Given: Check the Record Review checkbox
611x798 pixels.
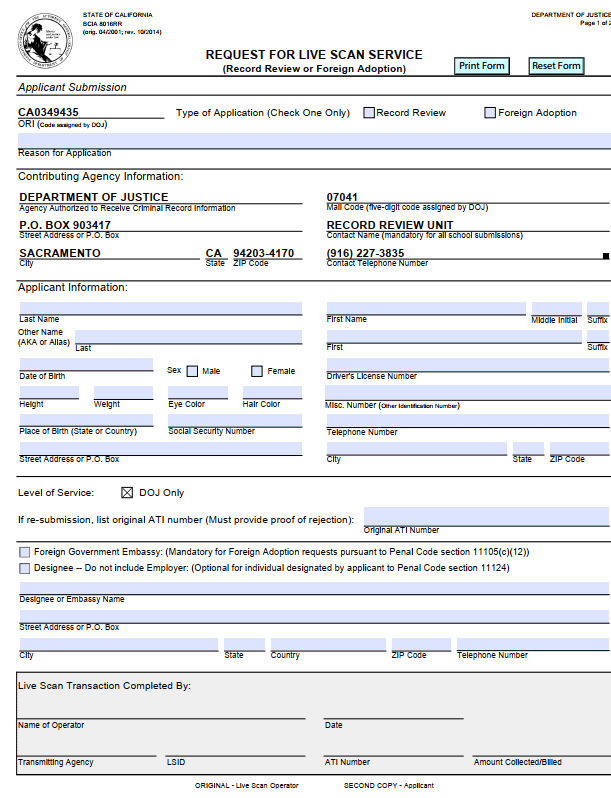Looking at the screenshot, I should pyautogui.click(x=369, y=113).
